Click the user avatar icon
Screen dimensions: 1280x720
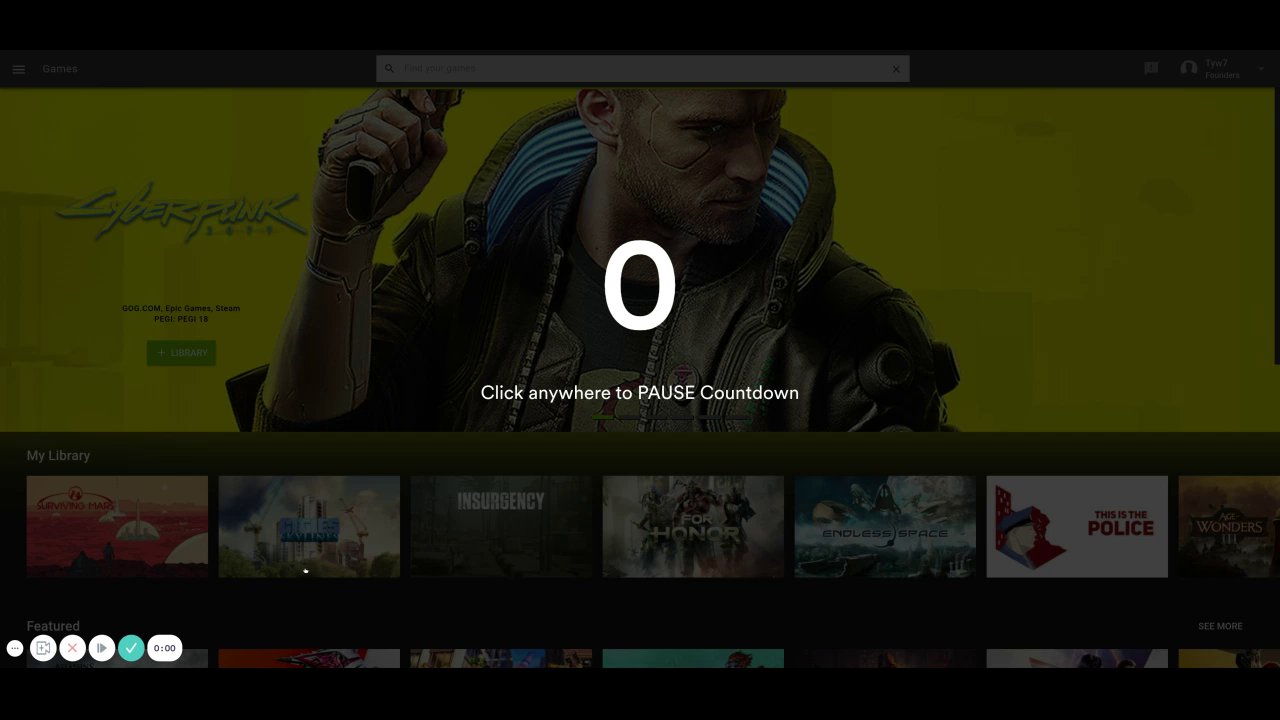1189,68
